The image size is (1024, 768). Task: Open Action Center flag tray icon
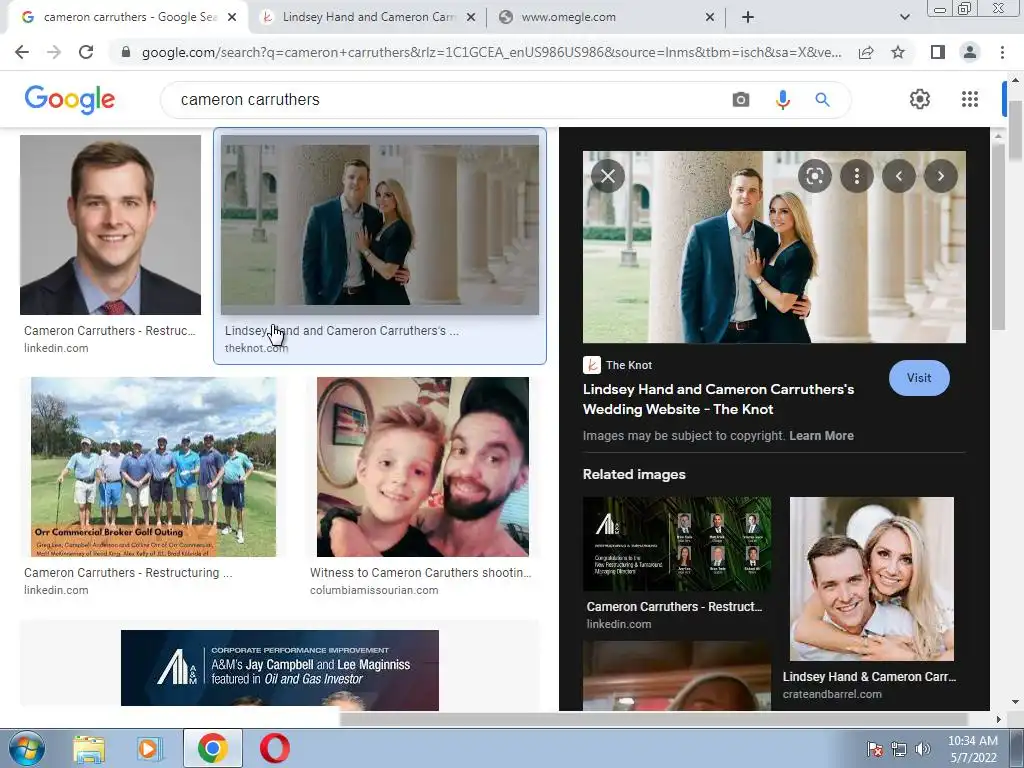click(x=874, y=749)
